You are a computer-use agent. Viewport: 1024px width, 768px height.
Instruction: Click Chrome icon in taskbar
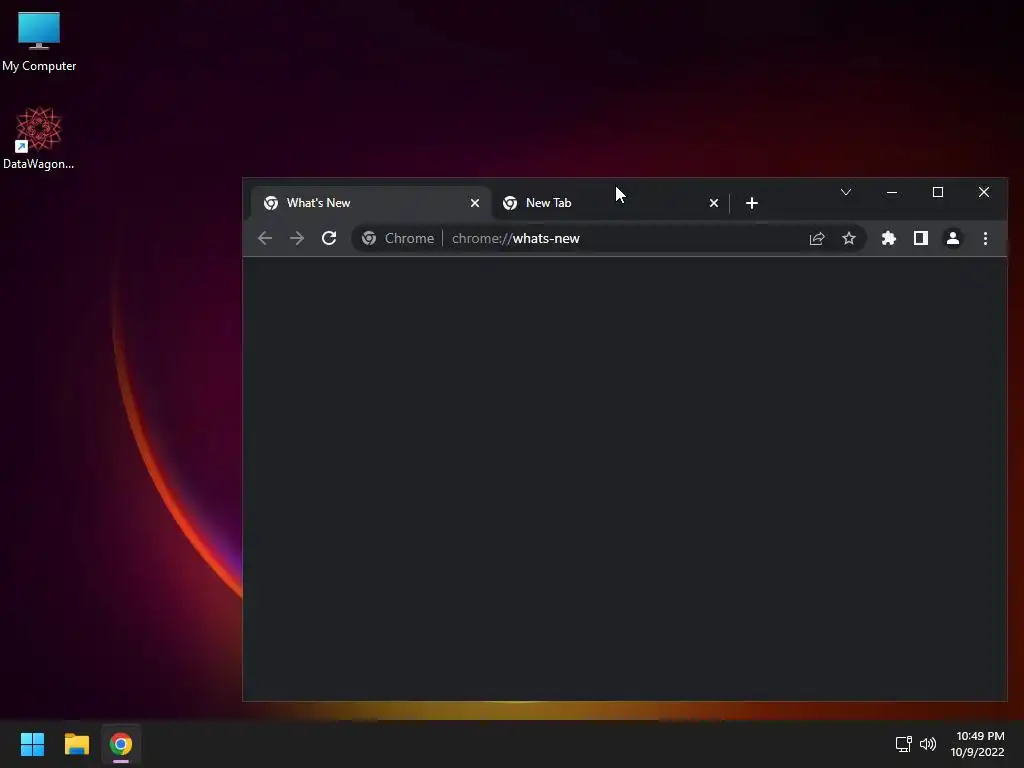tap(121, 744)
